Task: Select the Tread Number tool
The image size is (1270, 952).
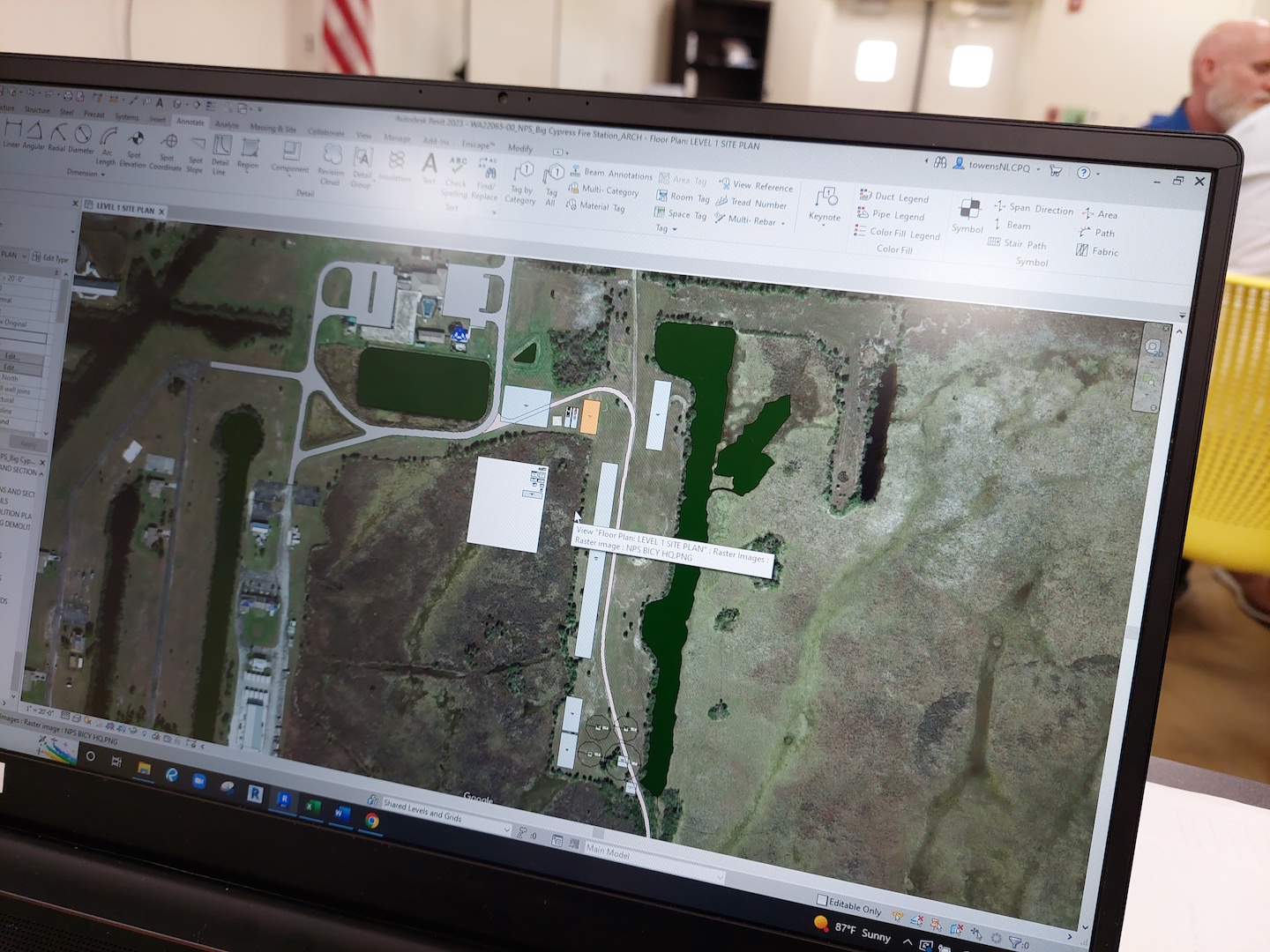Action: tap(751, 203)
